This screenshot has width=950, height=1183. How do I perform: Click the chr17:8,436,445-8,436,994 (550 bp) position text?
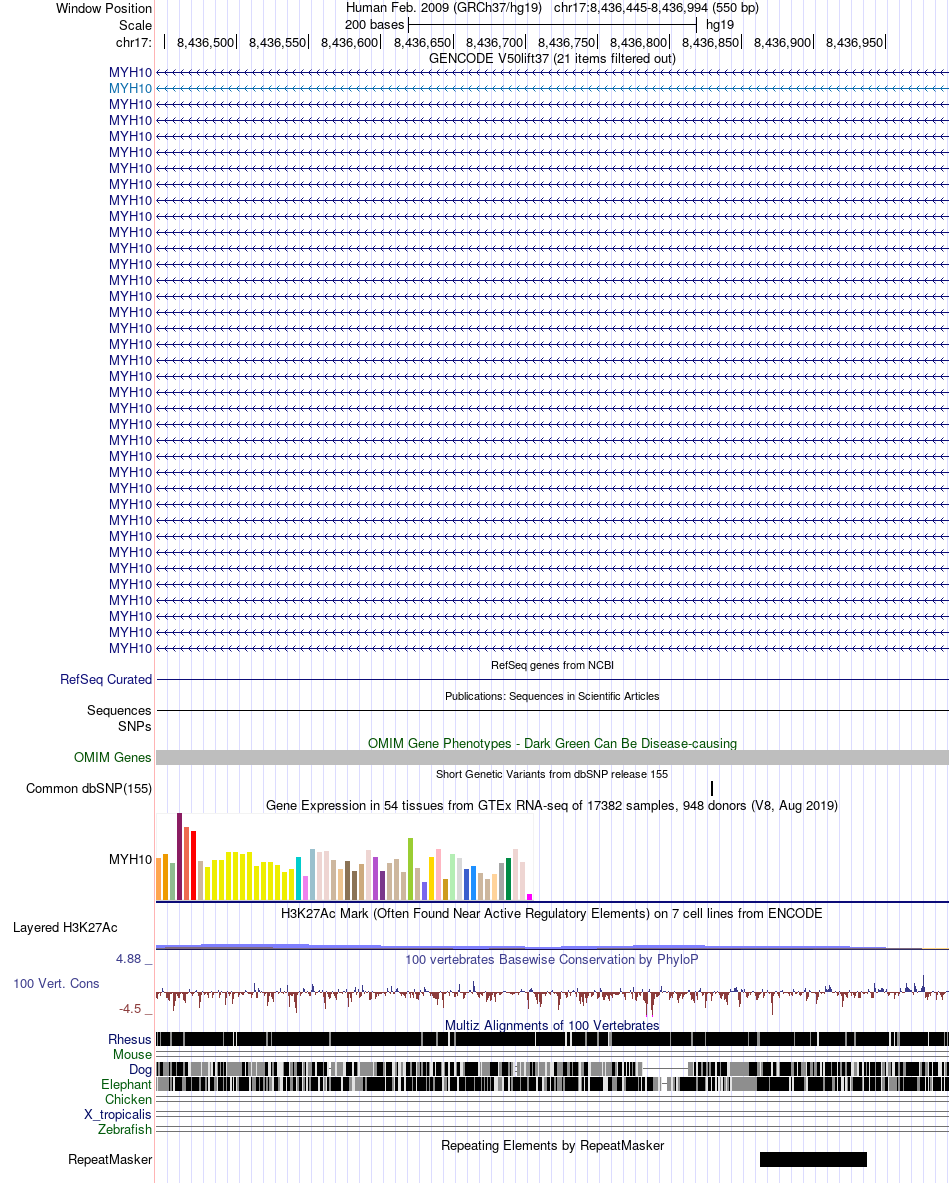656,8
